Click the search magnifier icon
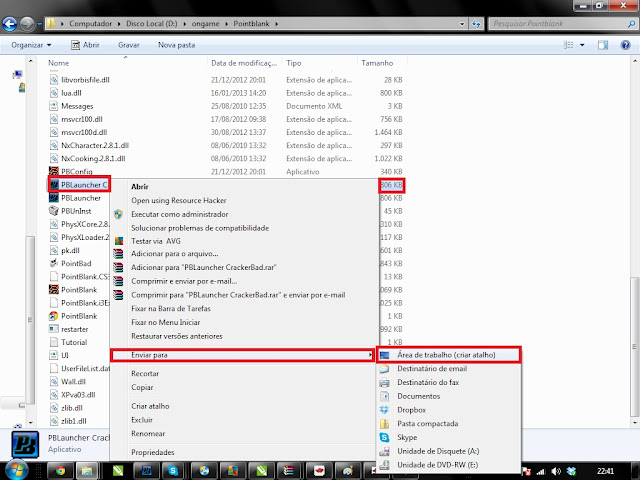 pyautogui.click(x=631, y=24)
